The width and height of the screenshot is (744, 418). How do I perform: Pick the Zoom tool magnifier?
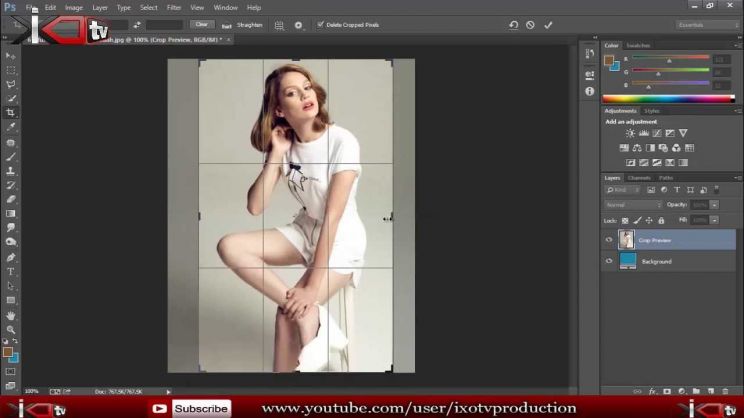click(11, 329)
